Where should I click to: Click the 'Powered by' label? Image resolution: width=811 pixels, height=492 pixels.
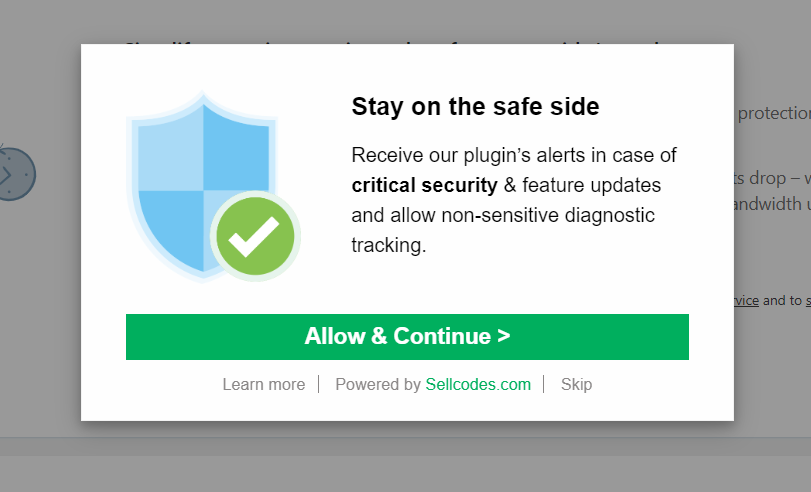[x=378, y=384]
